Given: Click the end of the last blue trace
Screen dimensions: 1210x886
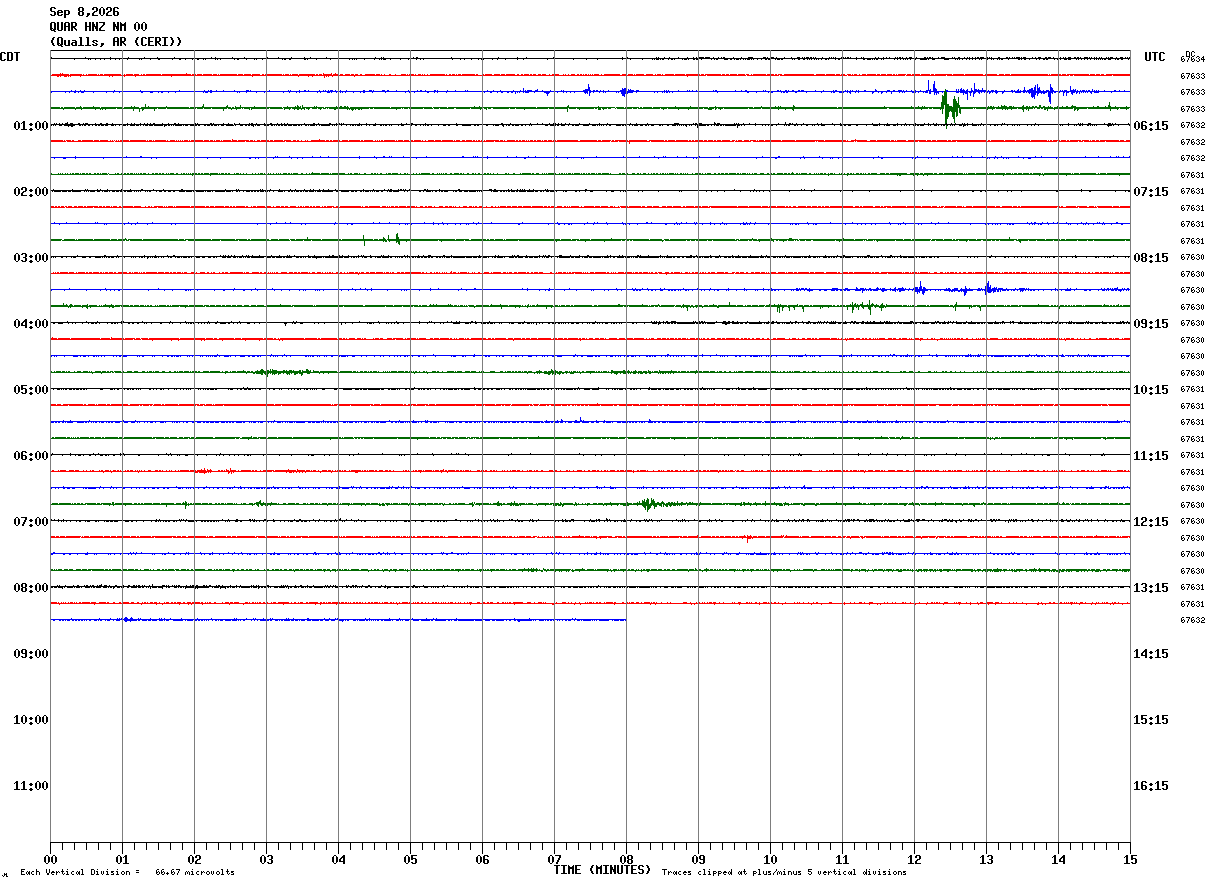Looking at the screenshot, I should (625, 619).
